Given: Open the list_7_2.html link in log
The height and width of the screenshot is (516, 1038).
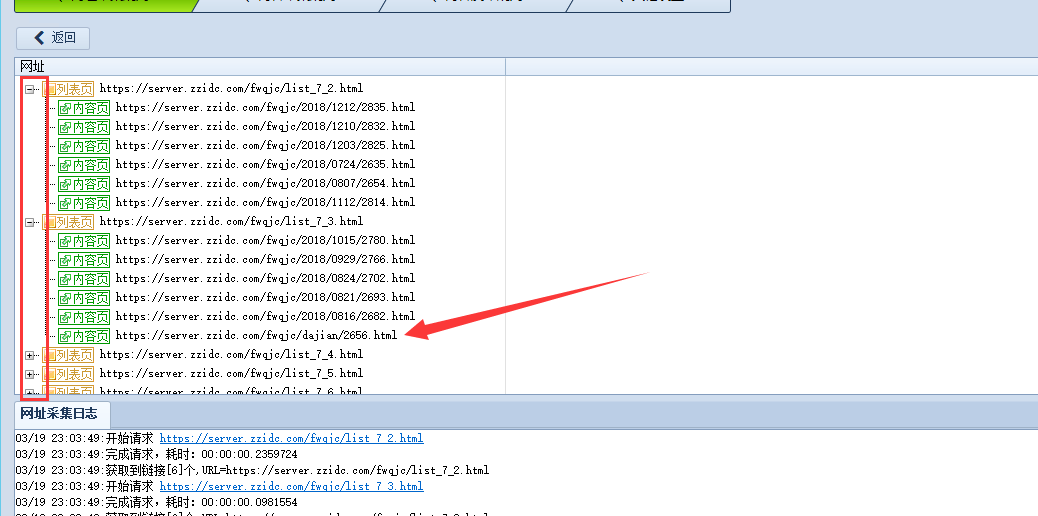Looking at the screenshot, I should [x=291, y=439].
